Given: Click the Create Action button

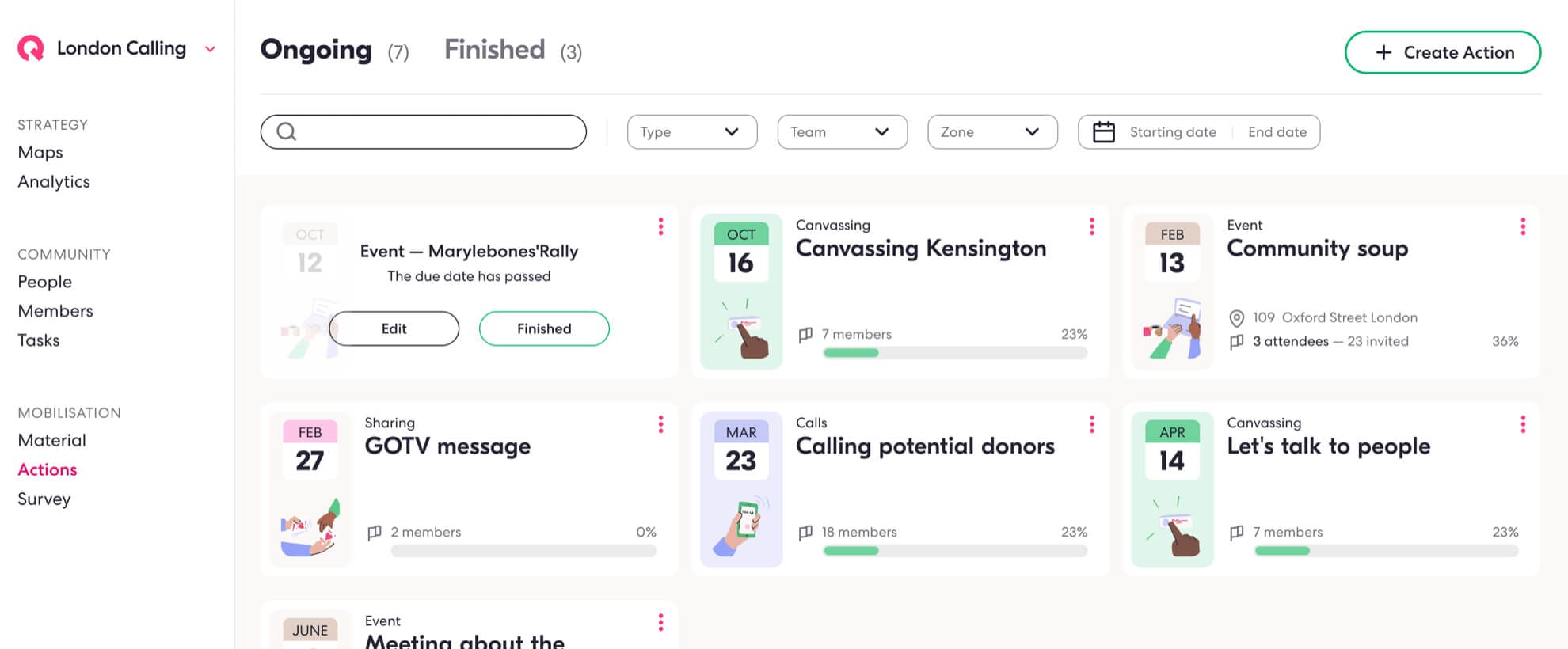Looking at the screenshot, I should tap(1443, 52).
